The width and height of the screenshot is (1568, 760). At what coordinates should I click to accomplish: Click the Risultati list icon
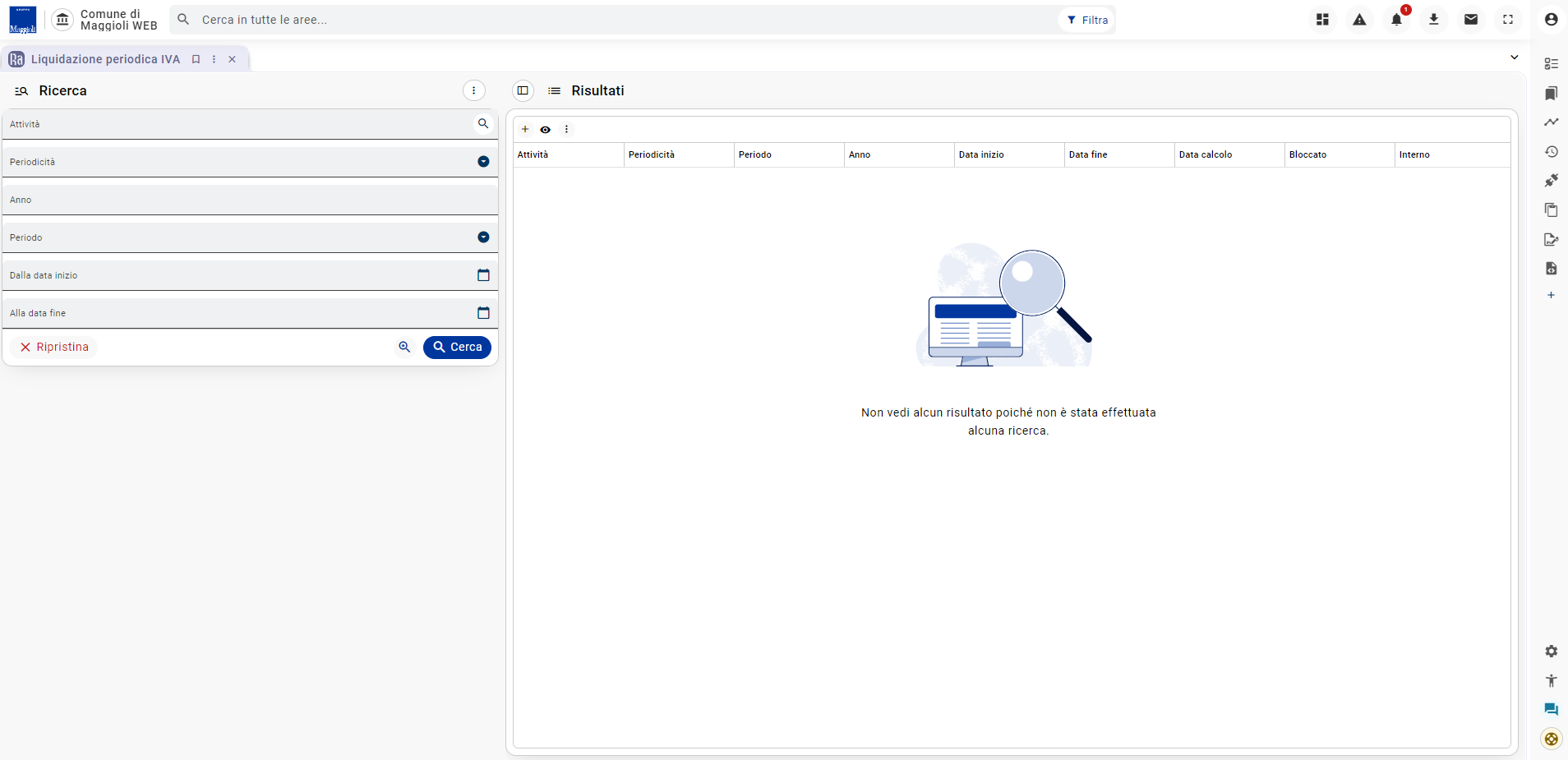coord(555,90)
